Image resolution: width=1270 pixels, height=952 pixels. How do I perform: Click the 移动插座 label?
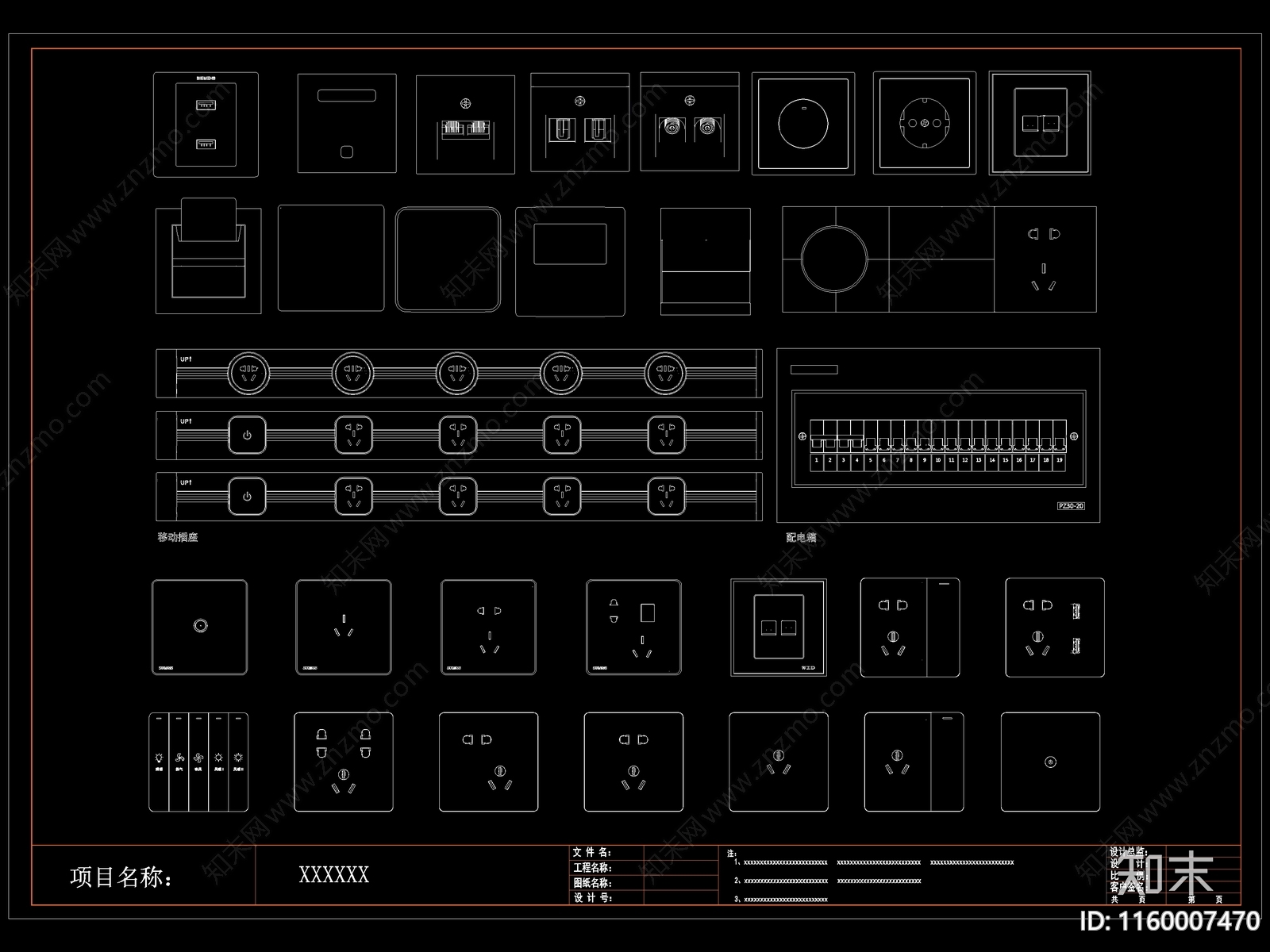[x=177, y=538]
